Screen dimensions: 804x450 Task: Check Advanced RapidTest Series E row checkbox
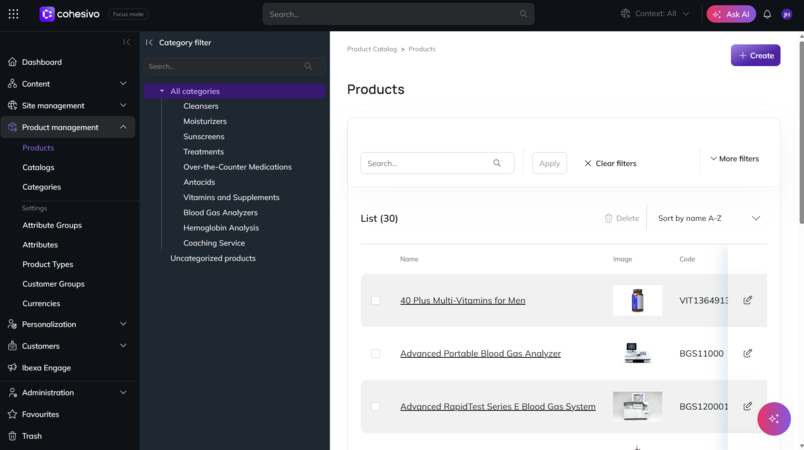(376, 406)
